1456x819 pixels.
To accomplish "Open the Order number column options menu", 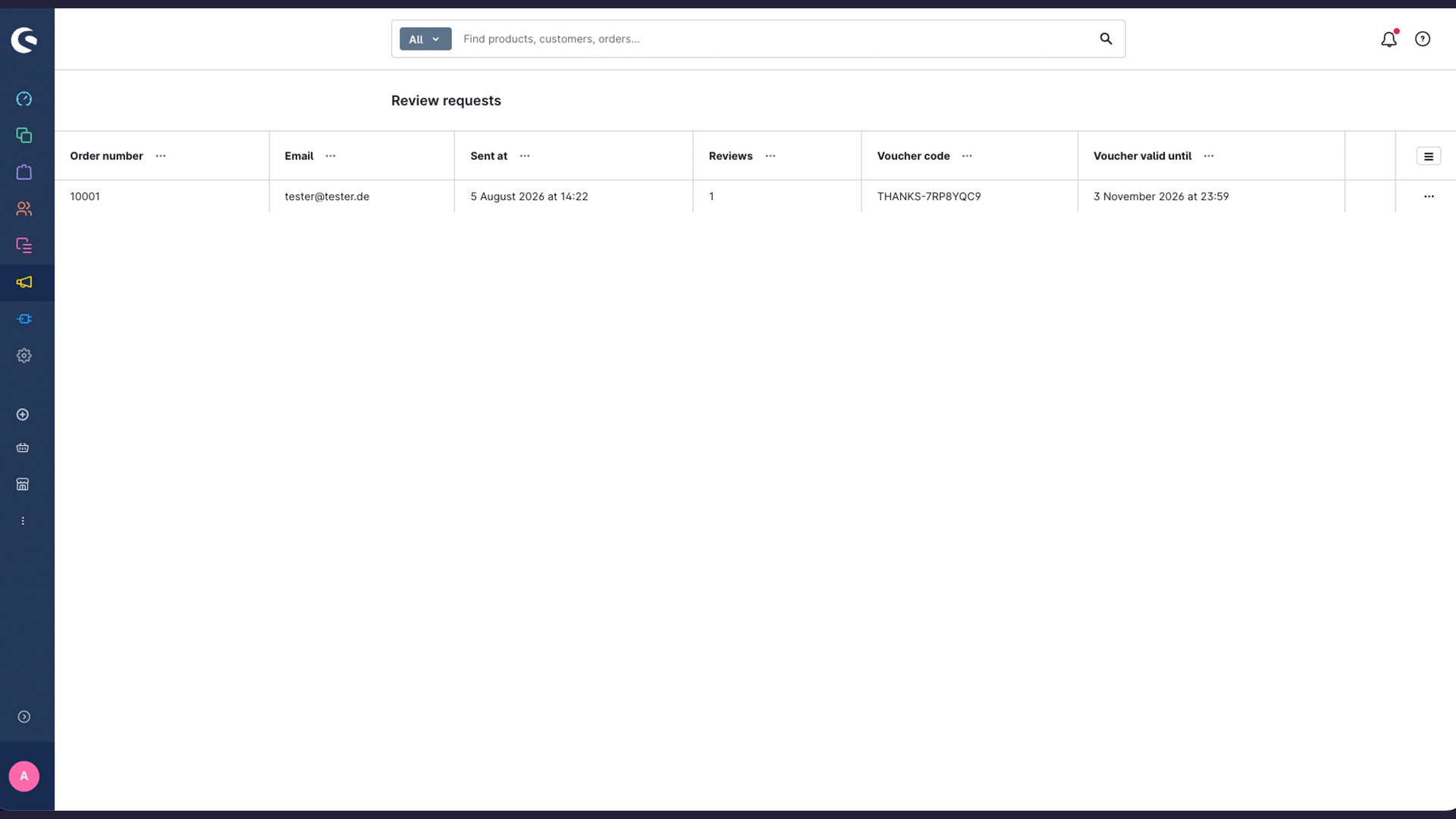I will tap(161, 156).
